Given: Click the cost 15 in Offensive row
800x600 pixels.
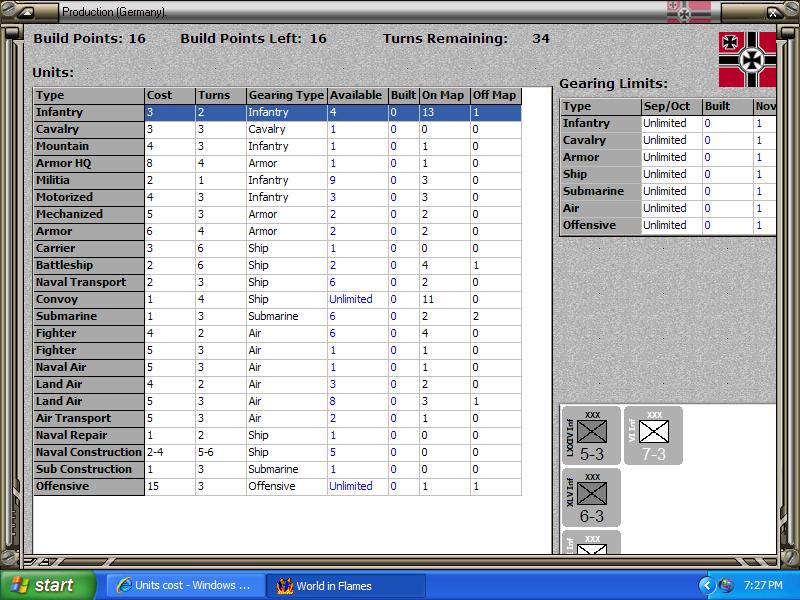Looking at the screenshot, I should (x=153, y=486).
